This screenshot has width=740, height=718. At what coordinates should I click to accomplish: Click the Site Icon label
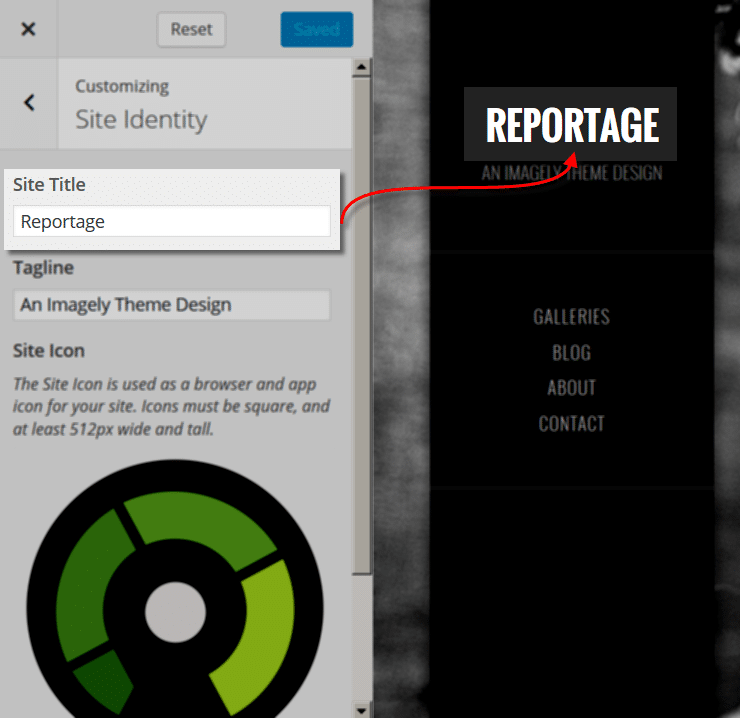49,351
